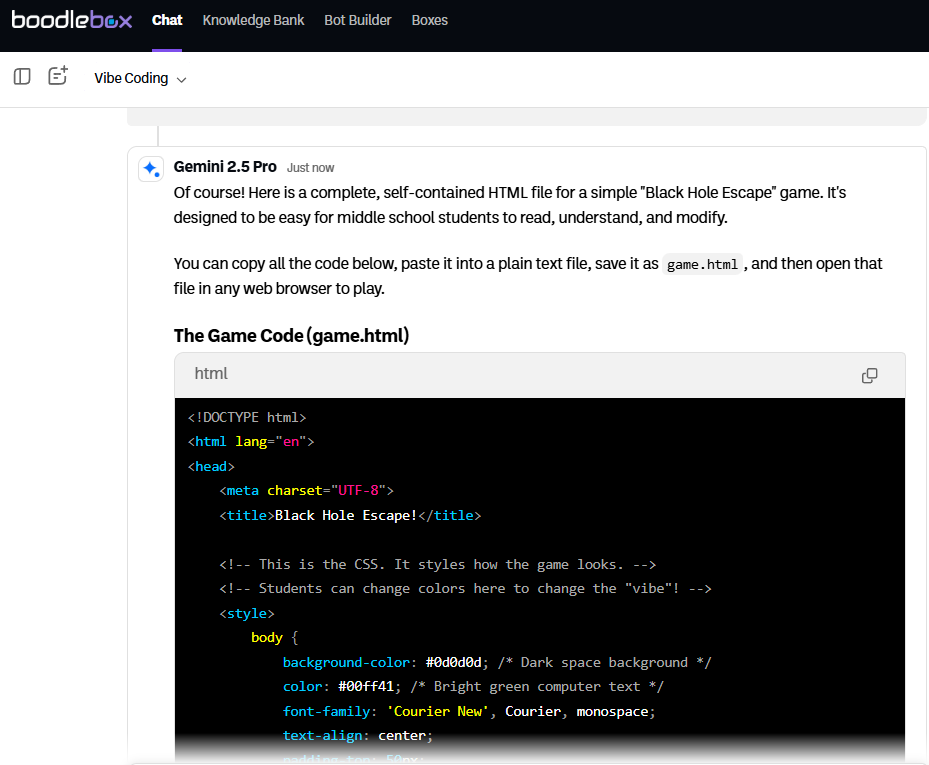This screenshot has width=929, height=765.
Task: Click the font-family Courier New line
Action: (x=469, y=712)
